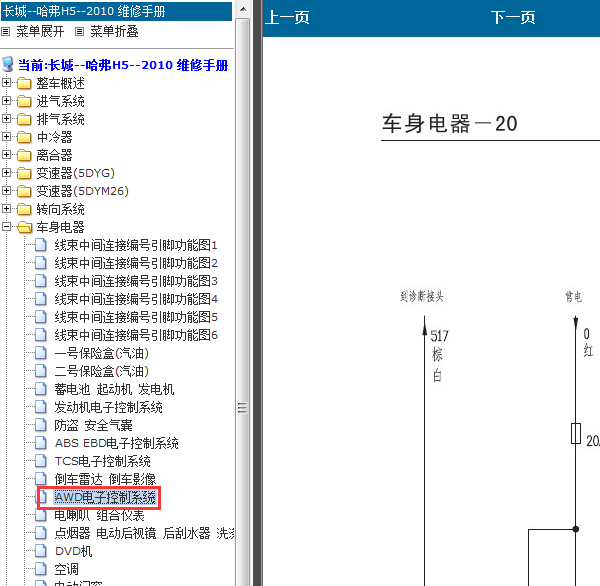Click the 变速器(5DYM26) folder icon

[x=24, y=191]
